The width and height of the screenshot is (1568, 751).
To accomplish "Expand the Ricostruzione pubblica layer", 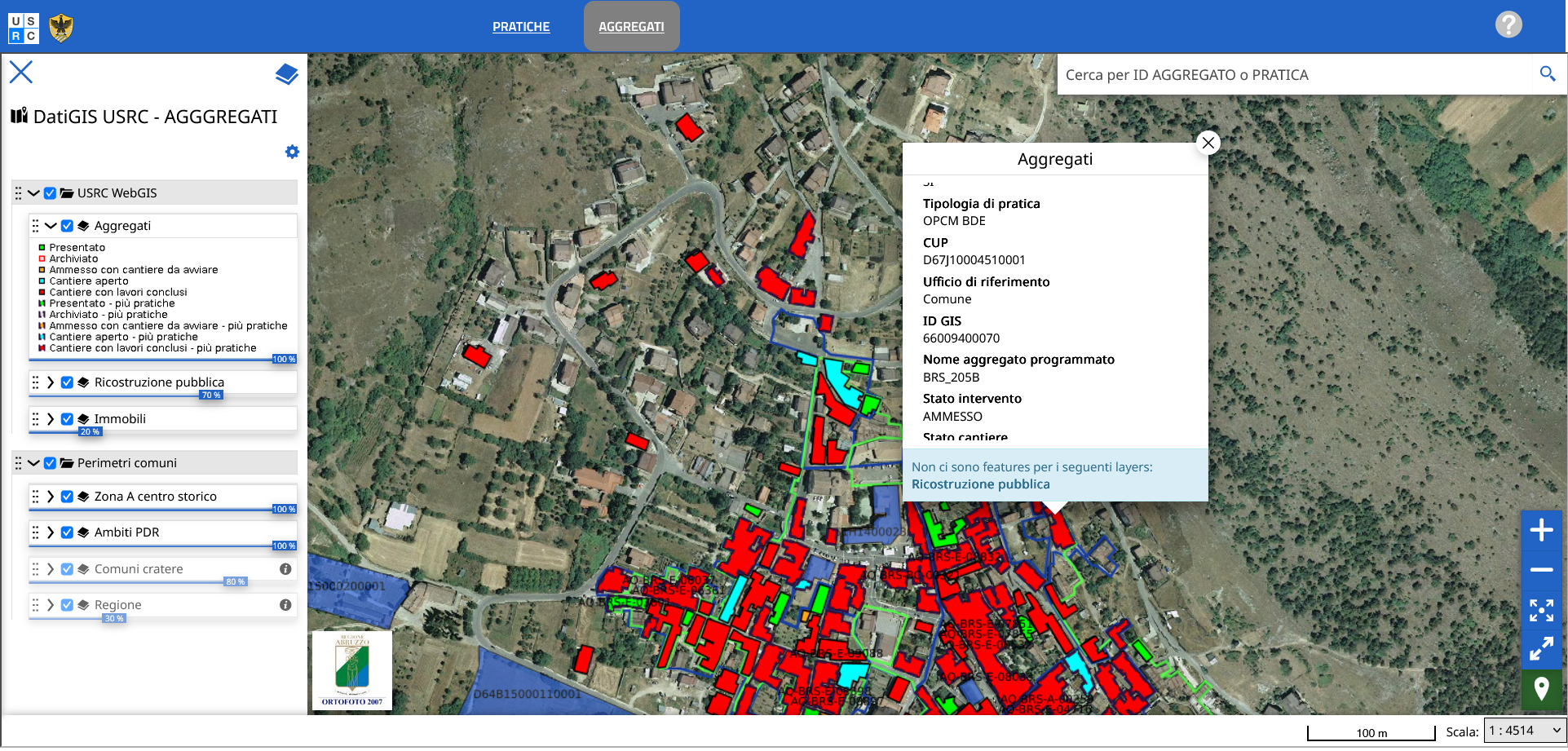I will tap(51, 382).
